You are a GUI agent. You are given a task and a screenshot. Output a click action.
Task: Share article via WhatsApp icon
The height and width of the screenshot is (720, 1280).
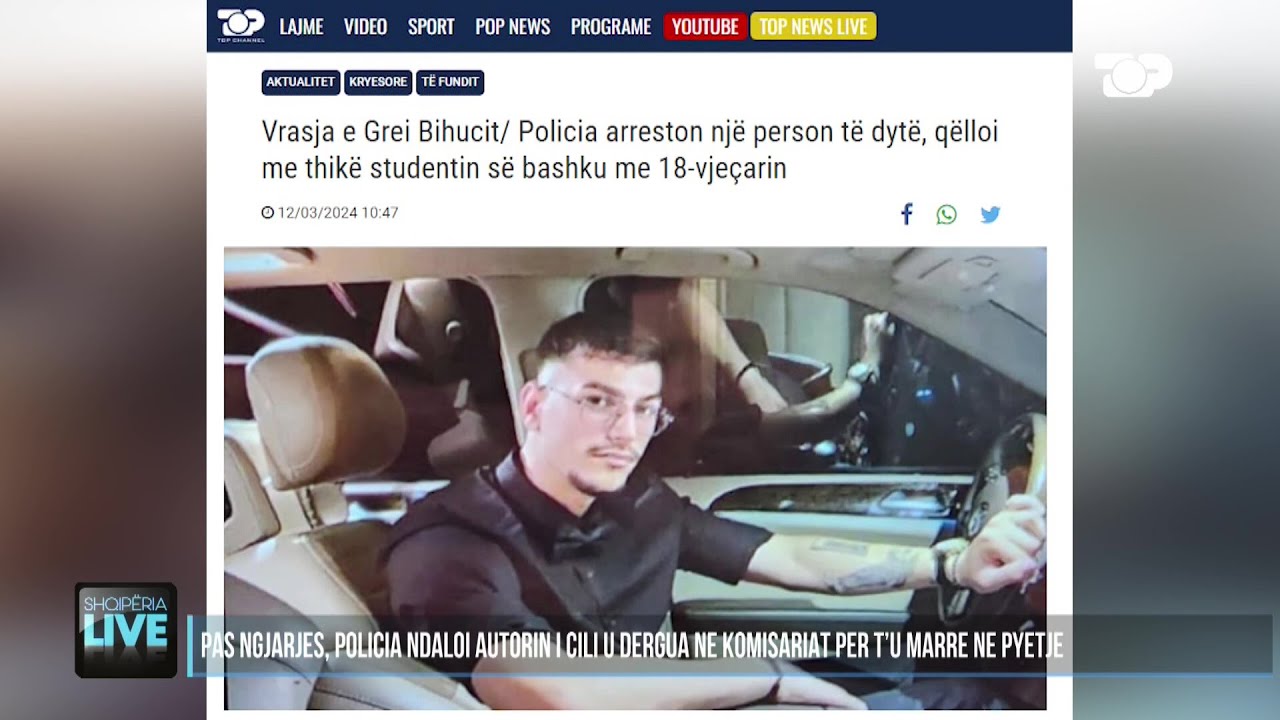point(946,214)
